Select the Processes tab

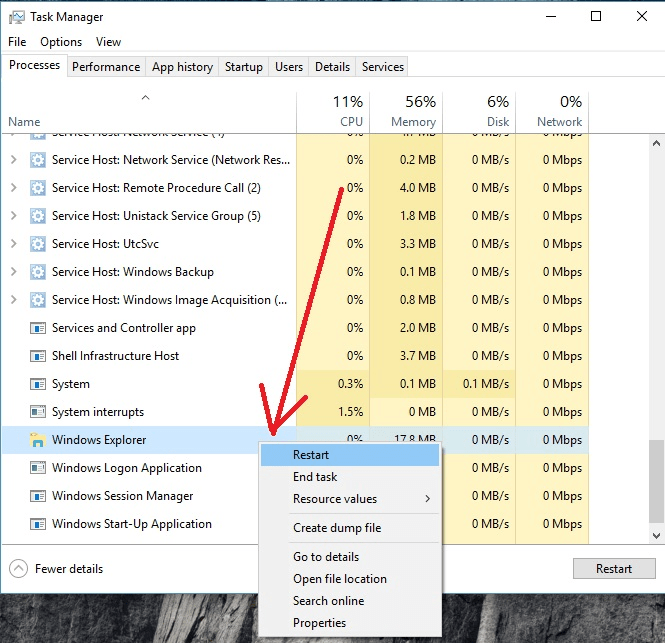[34, 65]
